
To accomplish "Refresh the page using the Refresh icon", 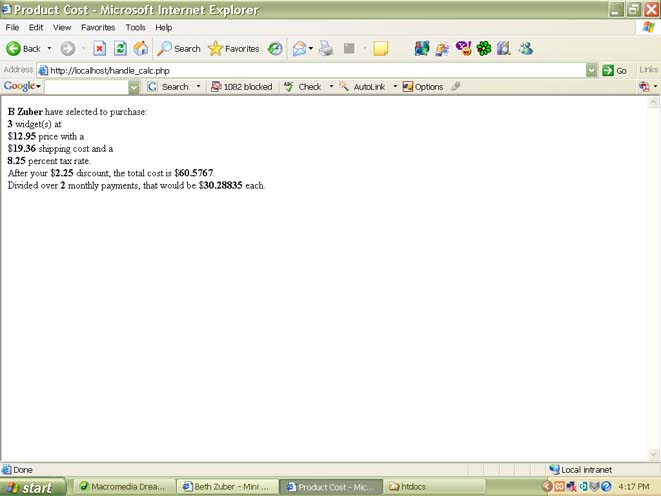I will point(120,49).
